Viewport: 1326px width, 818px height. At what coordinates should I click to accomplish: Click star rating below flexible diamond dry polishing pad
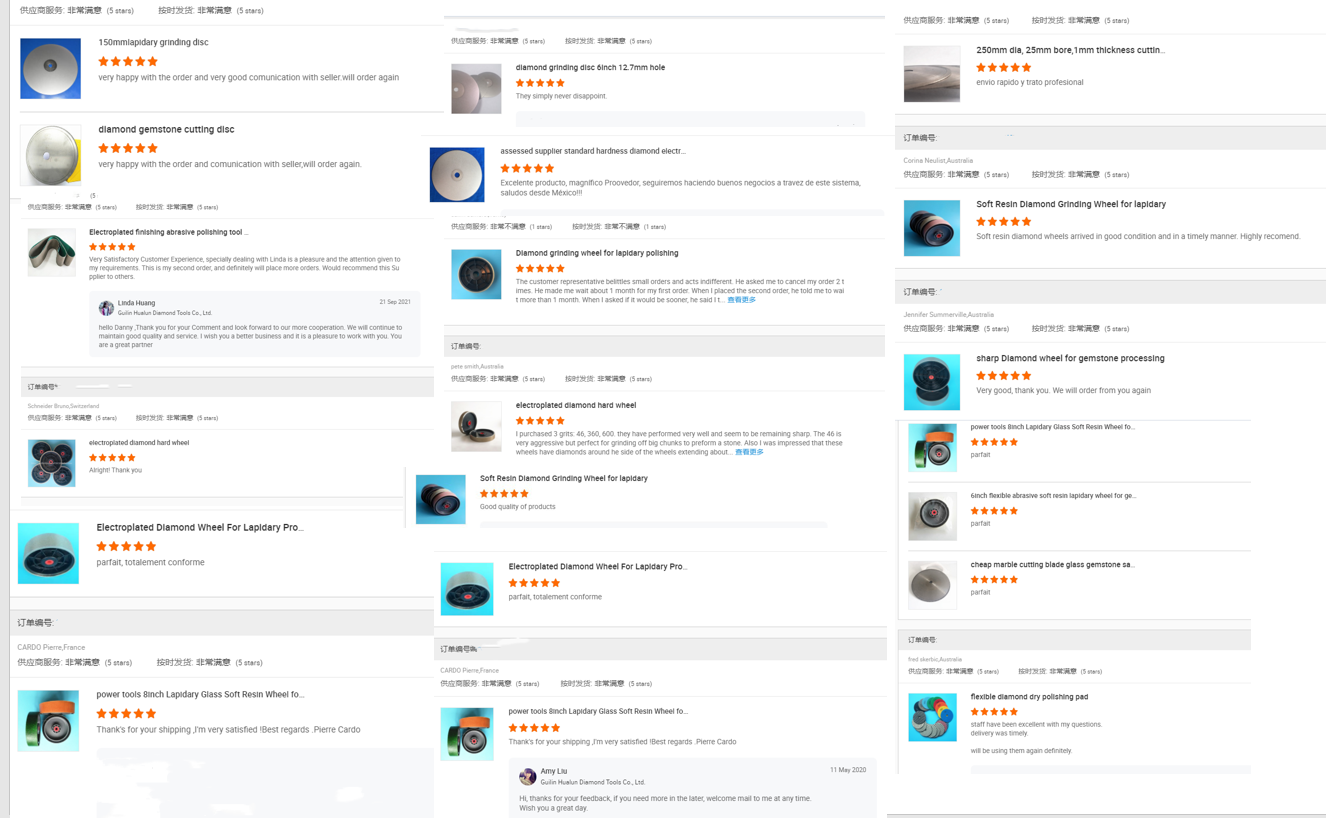click(x=994, y=712)
